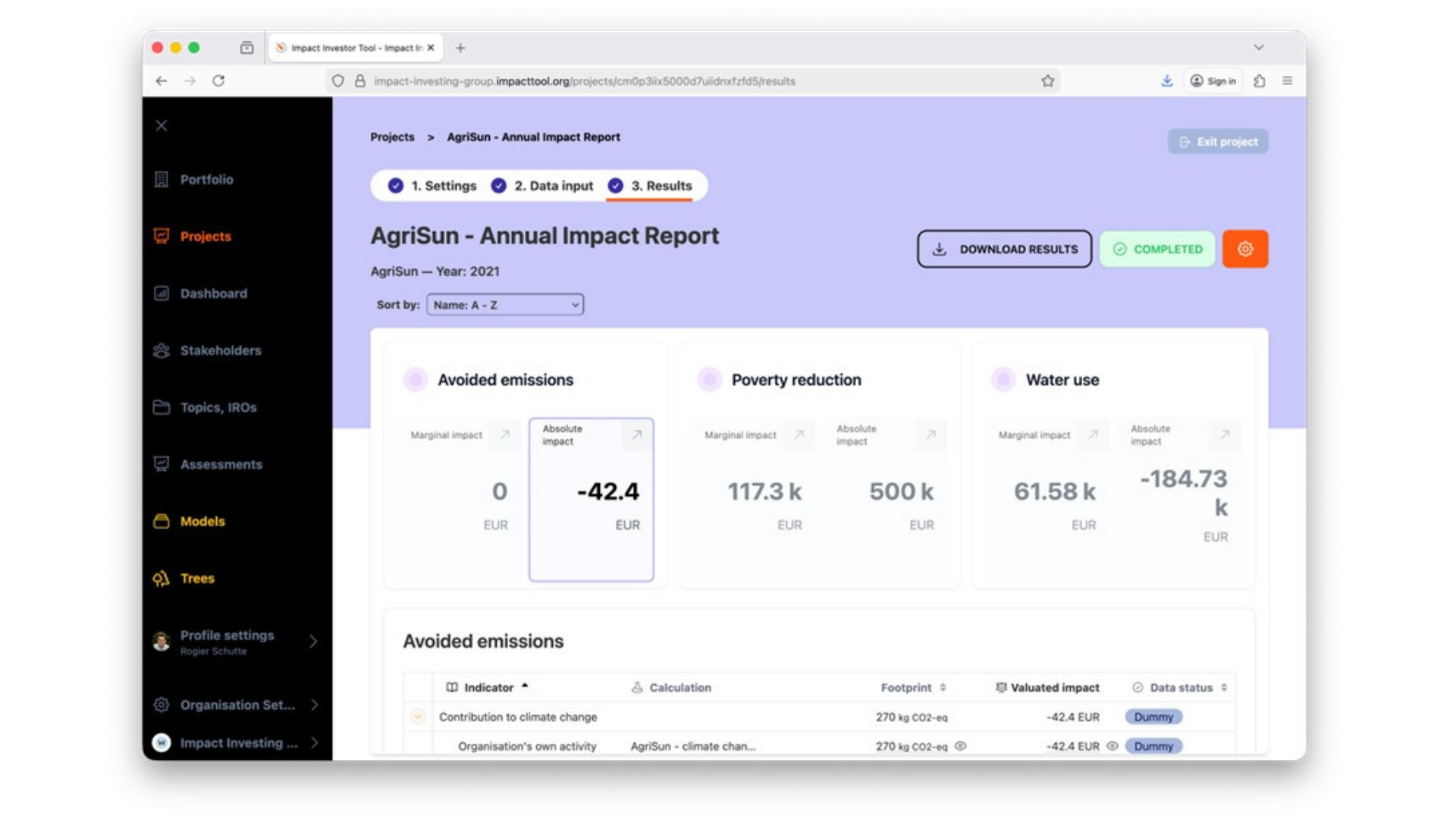The image size is (1456, 819).
Task: Select the Poverty reduction 117.3 k card
Action: (753, 500)
